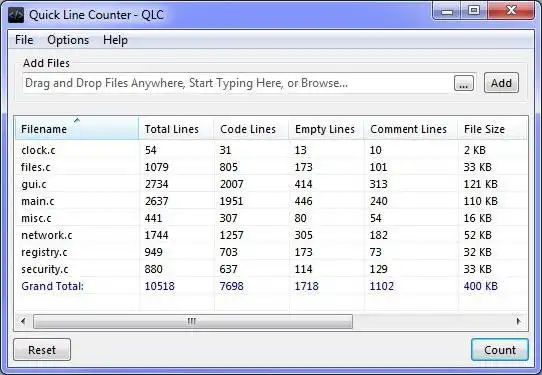The height and width of the screenshot is (375, 542).
Task: Click the QLC app icon in title bar
Action: click(16, 15)
